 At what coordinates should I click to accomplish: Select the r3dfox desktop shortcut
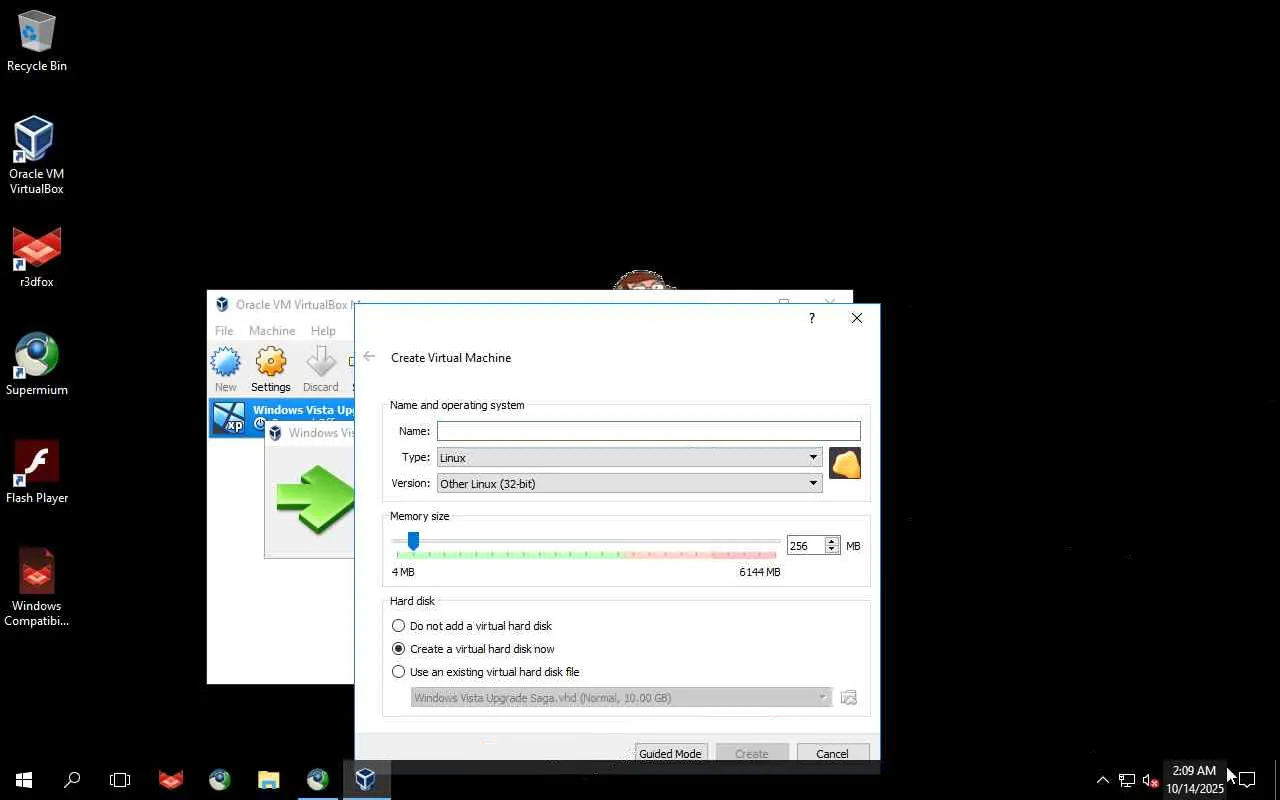point(37,258)
